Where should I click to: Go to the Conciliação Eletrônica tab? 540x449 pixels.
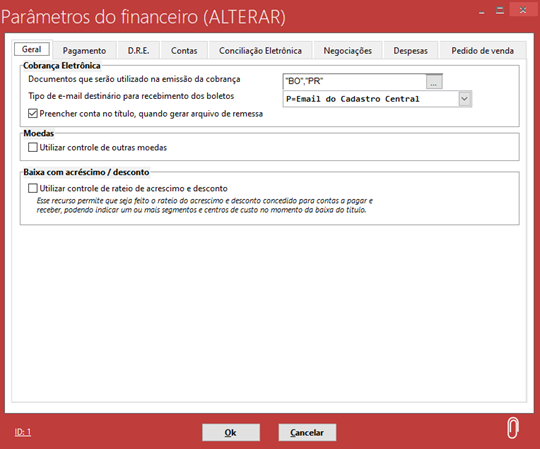click(x=260, y=51)
